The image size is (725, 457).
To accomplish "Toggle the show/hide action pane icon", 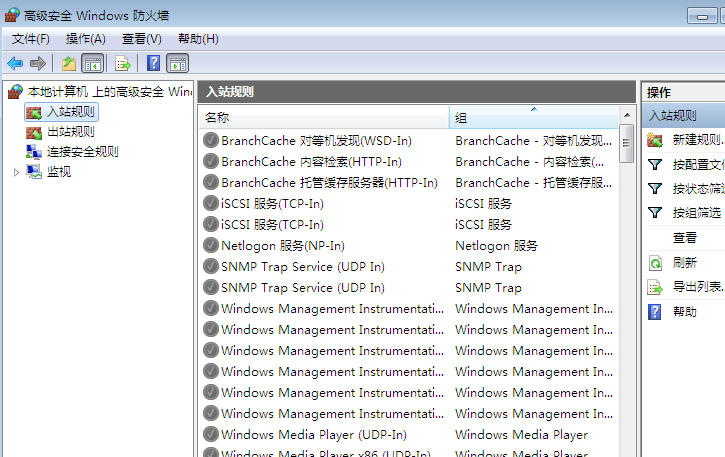I will (x=178, y=63).
